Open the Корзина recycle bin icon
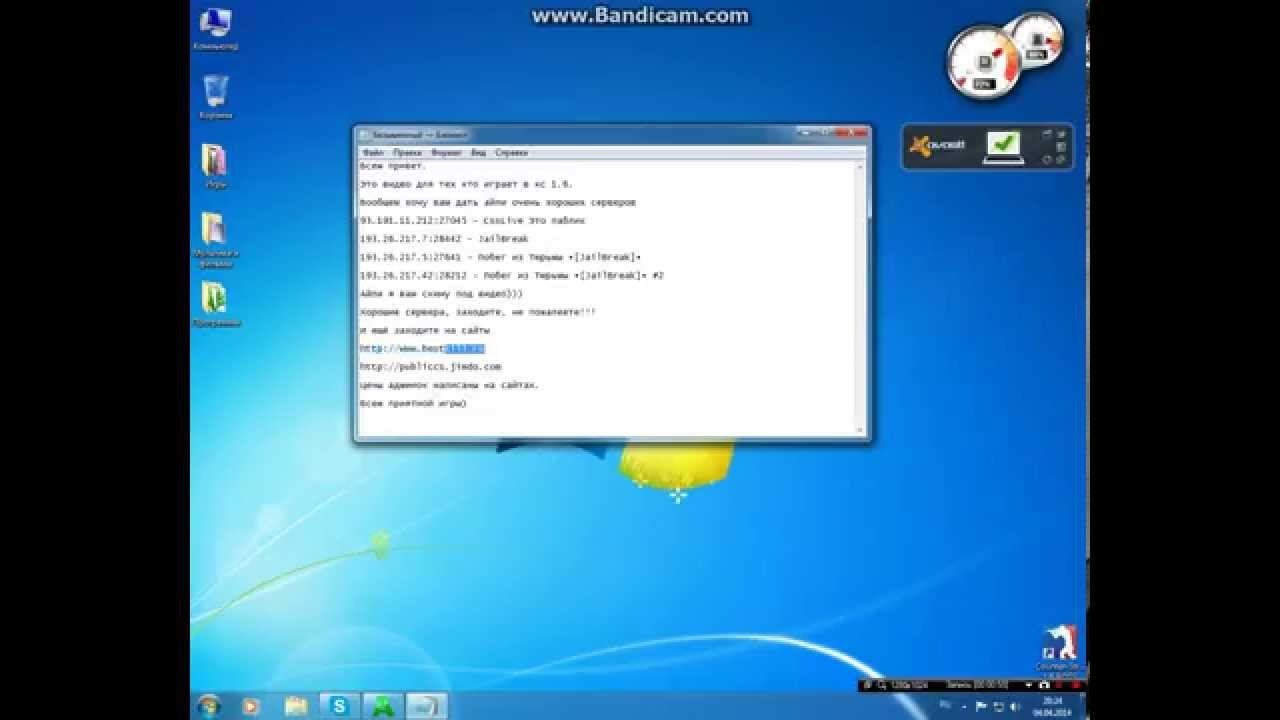This screenshot has height=720, width=1280. coord(215,97)
